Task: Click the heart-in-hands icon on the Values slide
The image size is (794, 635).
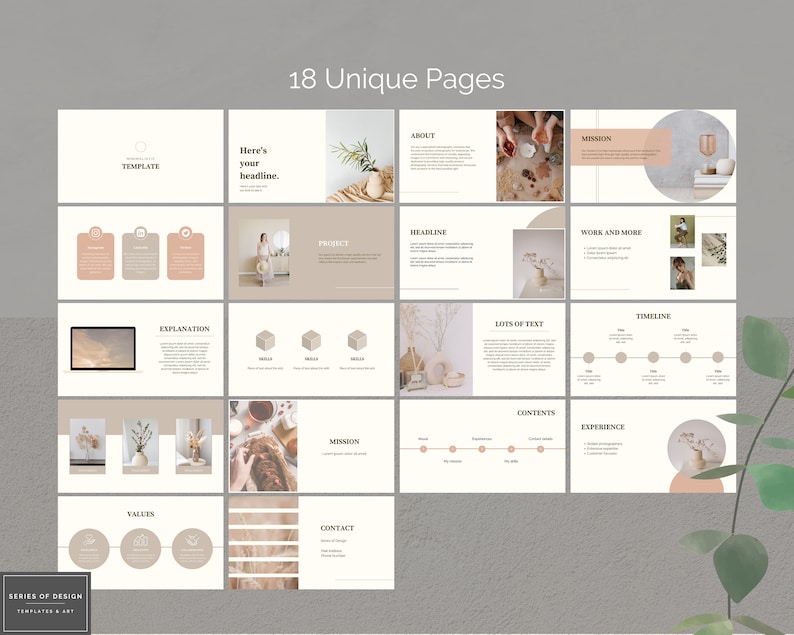Action: coord(89,541)
